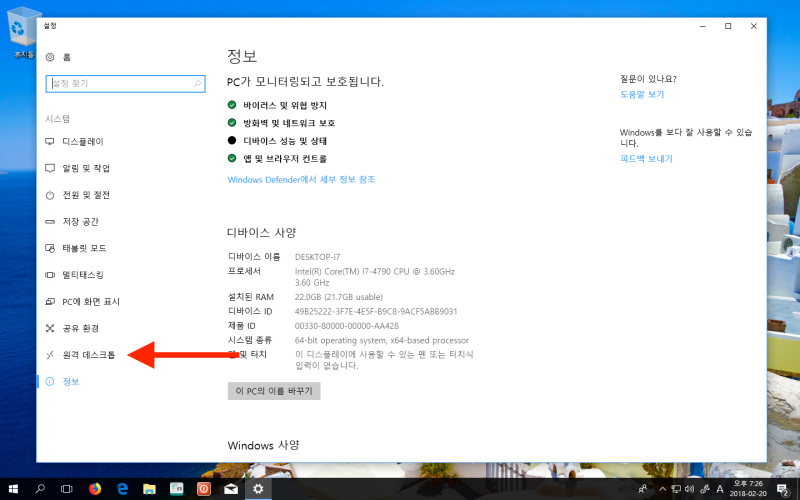Screen dimensions: 800x500
Task: Go to the Settings Home (홈) page
Action: click(58, 57)
